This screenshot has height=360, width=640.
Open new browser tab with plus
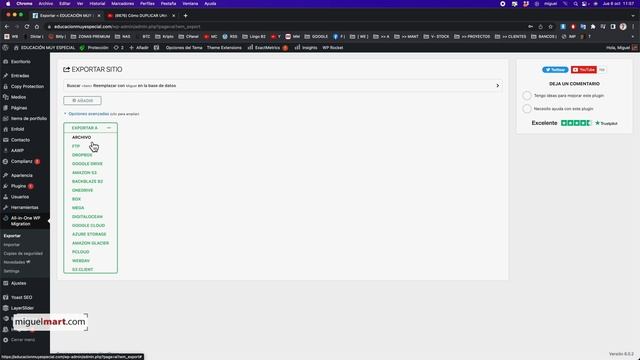(x=185, y=16)
